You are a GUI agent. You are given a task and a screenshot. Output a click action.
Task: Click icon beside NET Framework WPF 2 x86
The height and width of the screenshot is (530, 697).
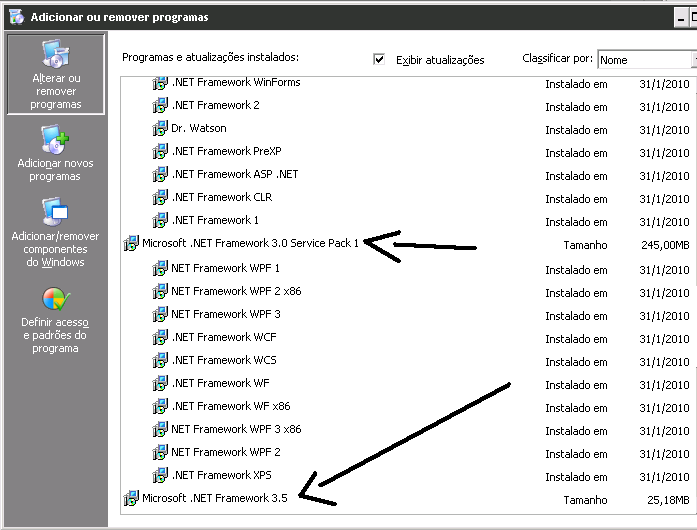[160, 291]
